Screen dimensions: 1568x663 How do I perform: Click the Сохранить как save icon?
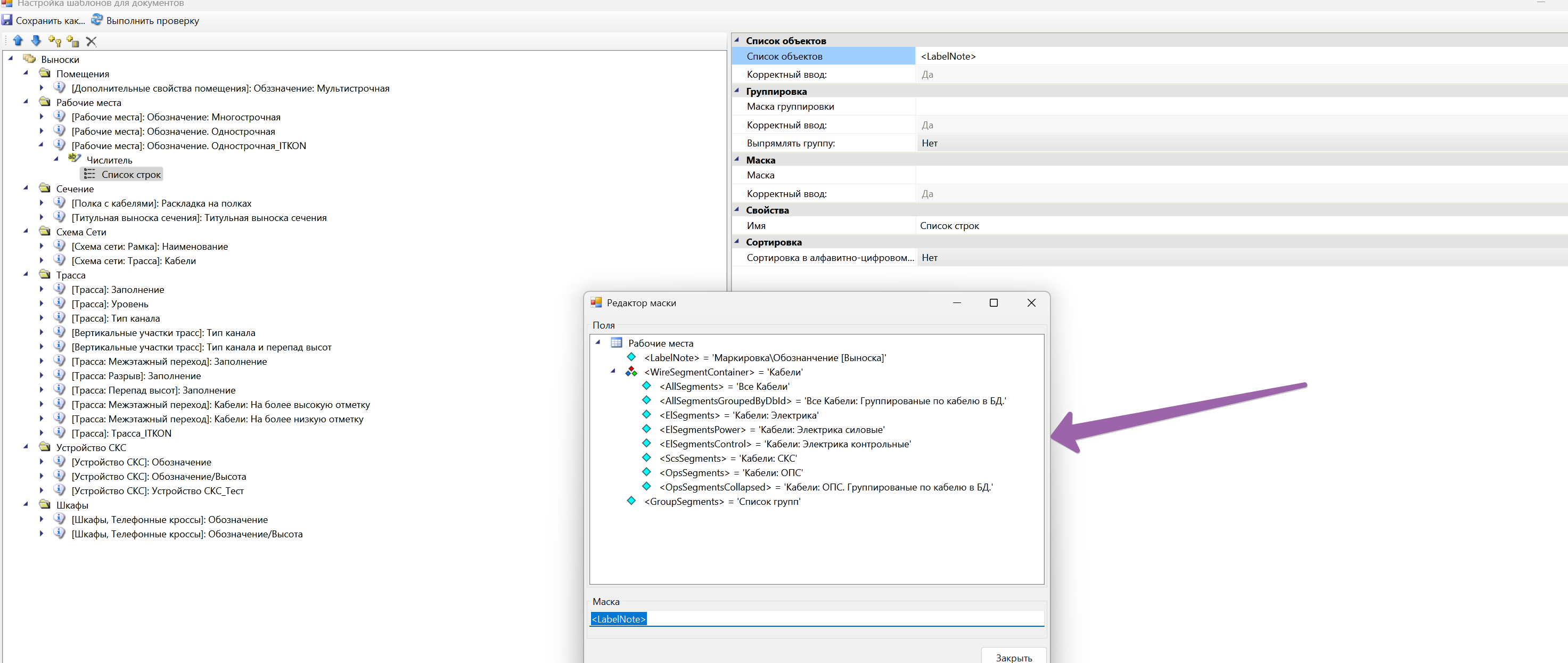tap(7, 20)
